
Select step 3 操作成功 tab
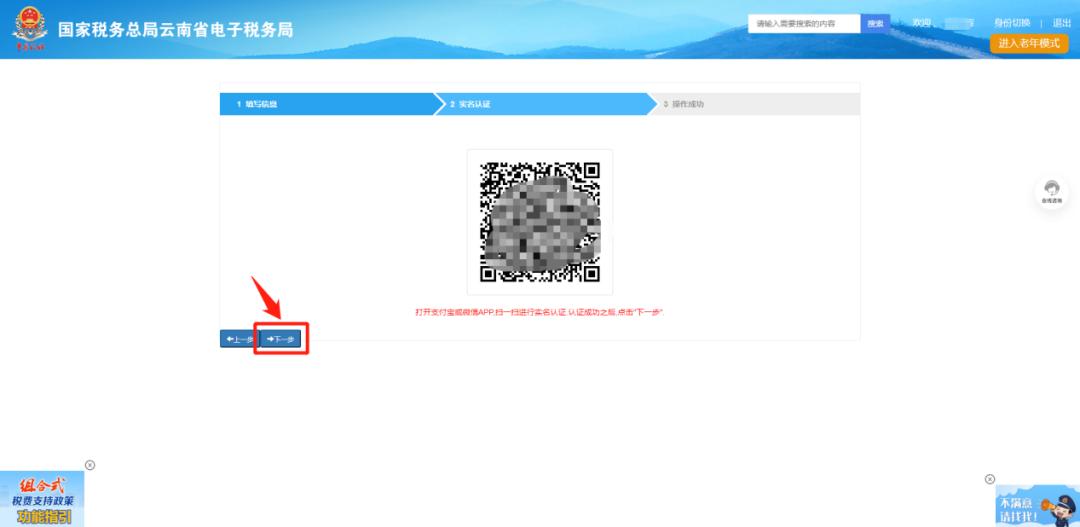point(756,104)
